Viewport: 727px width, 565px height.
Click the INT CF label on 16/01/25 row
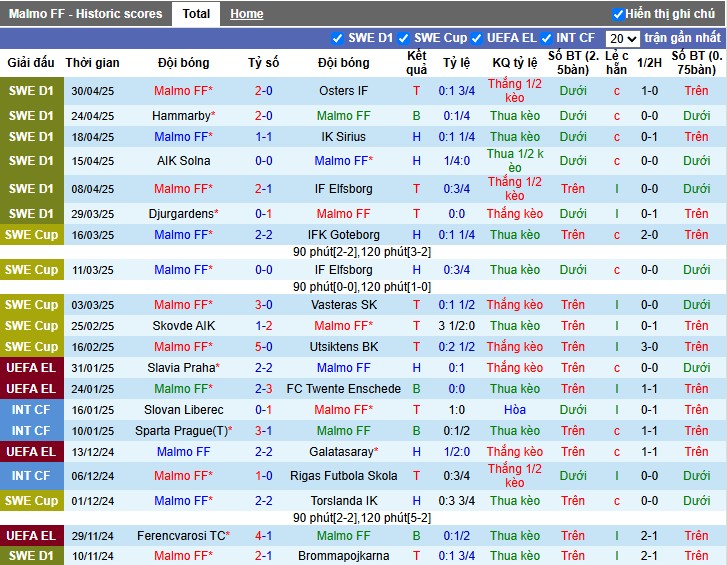(31, 410)
